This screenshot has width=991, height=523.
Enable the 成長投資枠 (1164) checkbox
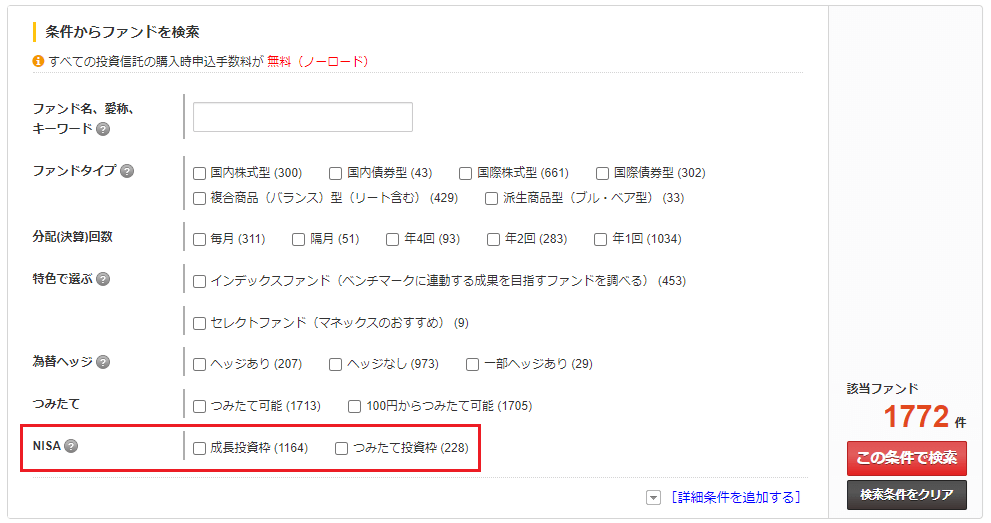coord(200,448)
